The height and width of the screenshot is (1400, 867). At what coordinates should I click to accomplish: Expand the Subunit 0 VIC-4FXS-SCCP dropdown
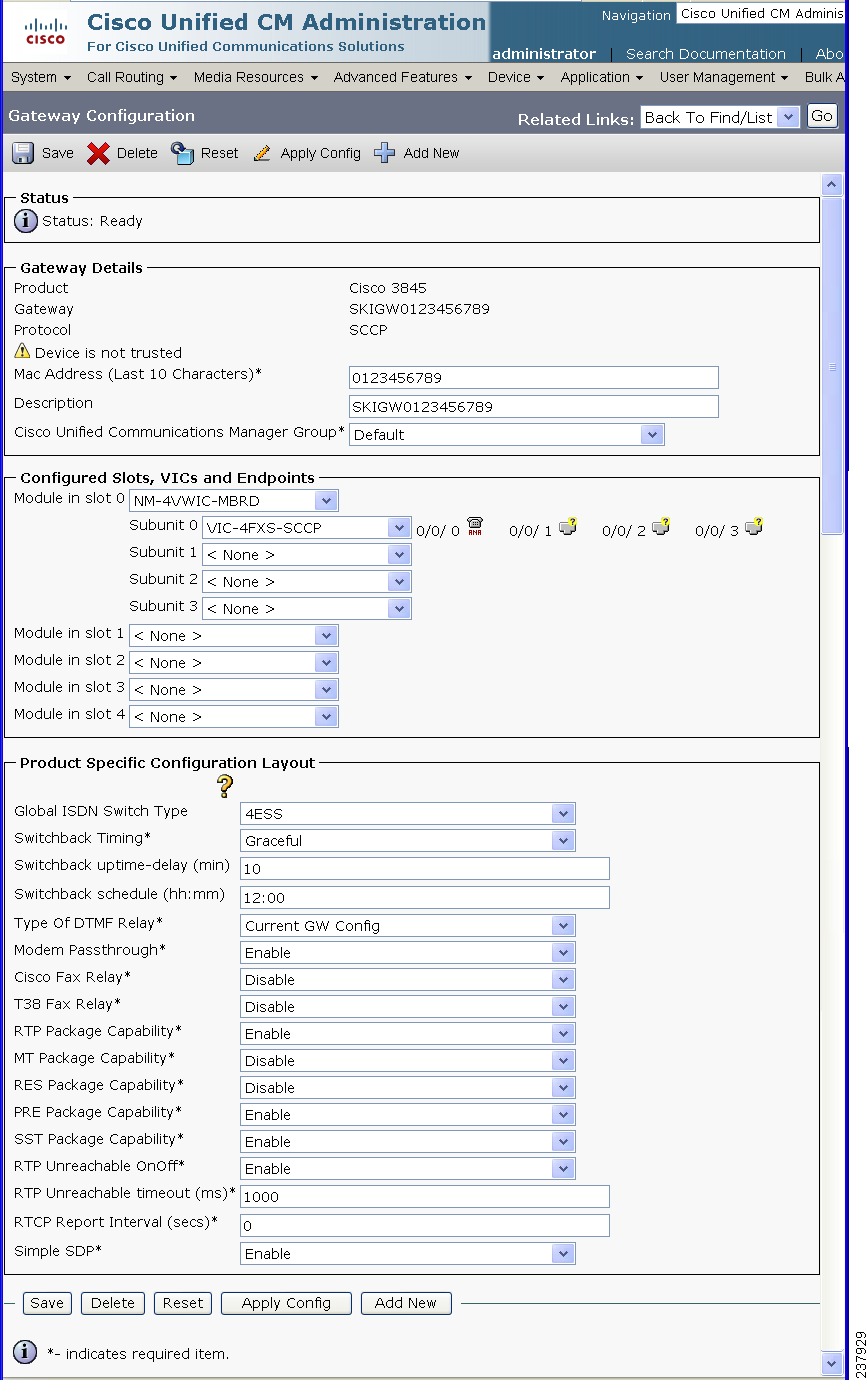[x=399, y=527]
